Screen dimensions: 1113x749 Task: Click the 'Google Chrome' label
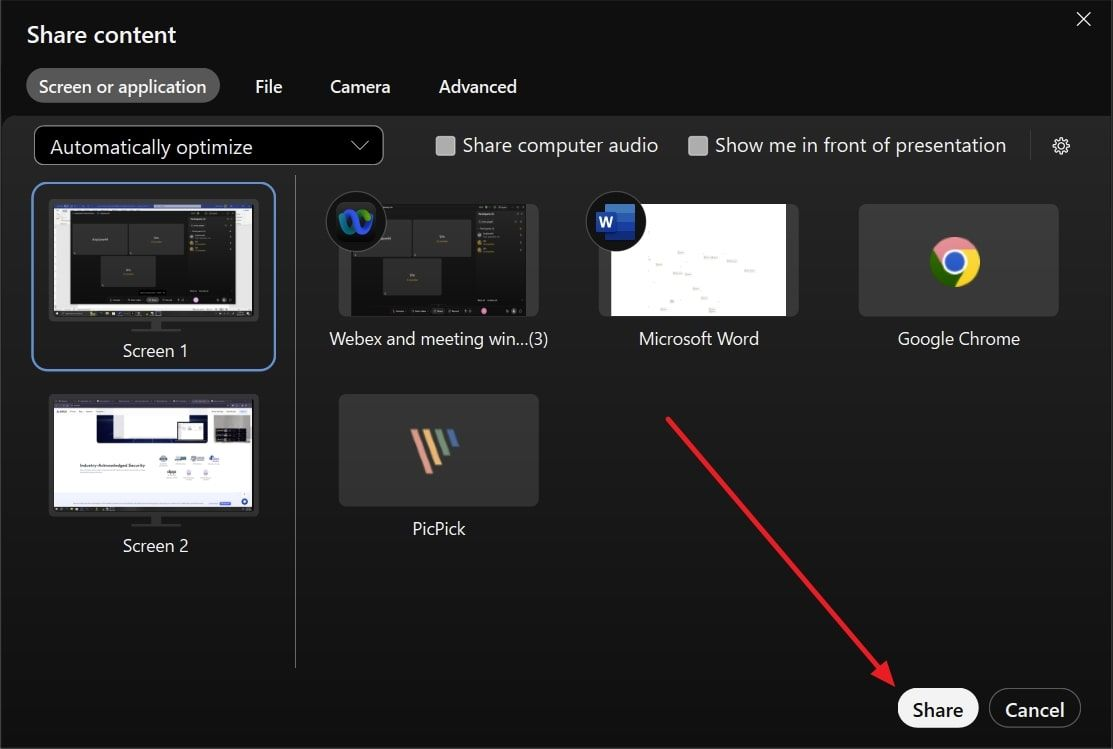[958, 339]
